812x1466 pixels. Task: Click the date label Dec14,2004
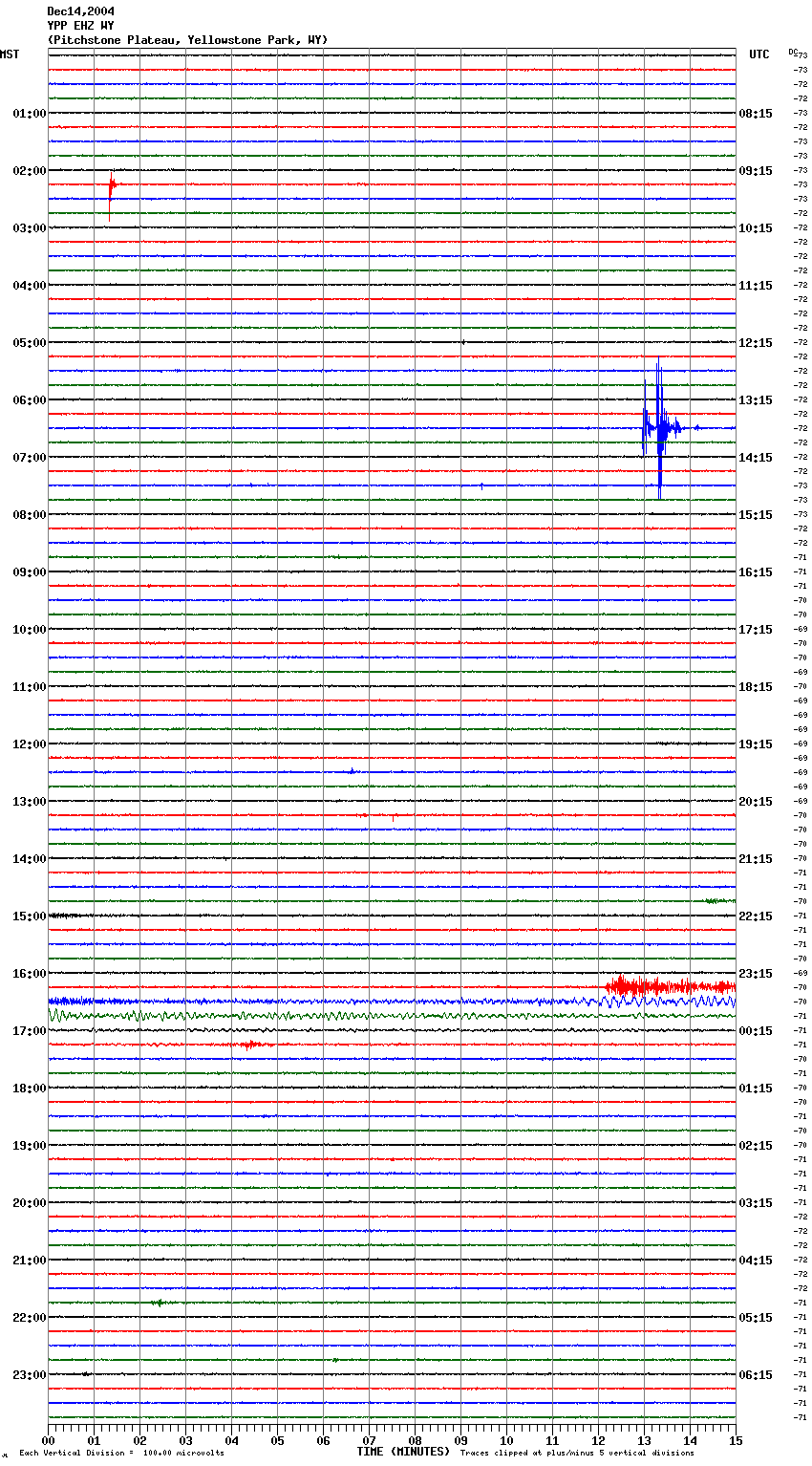click(x=80, y=11)
